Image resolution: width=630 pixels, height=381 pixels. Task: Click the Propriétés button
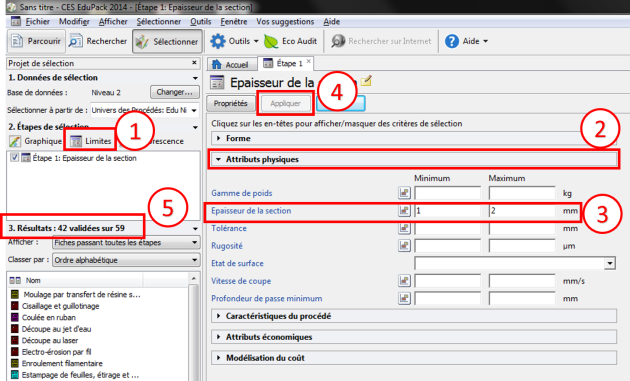[x=231, y=104]
